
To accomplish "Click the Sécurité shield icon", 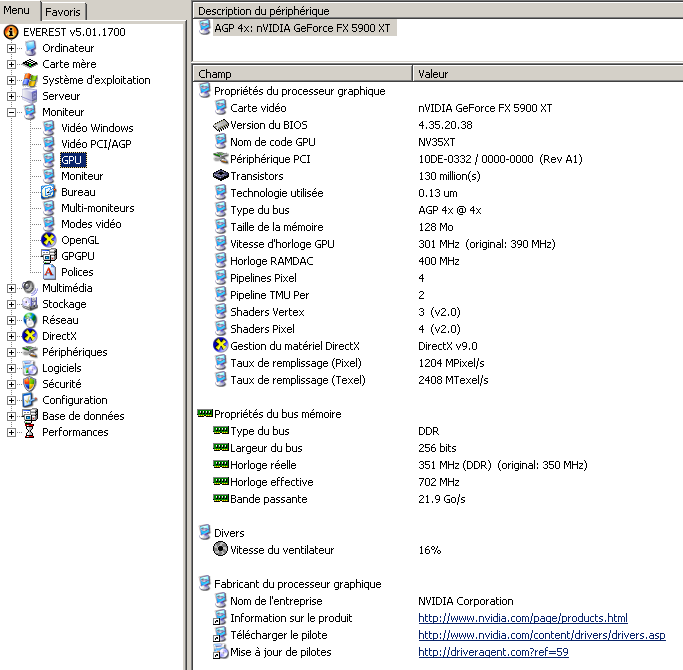I will pos(30,384).
